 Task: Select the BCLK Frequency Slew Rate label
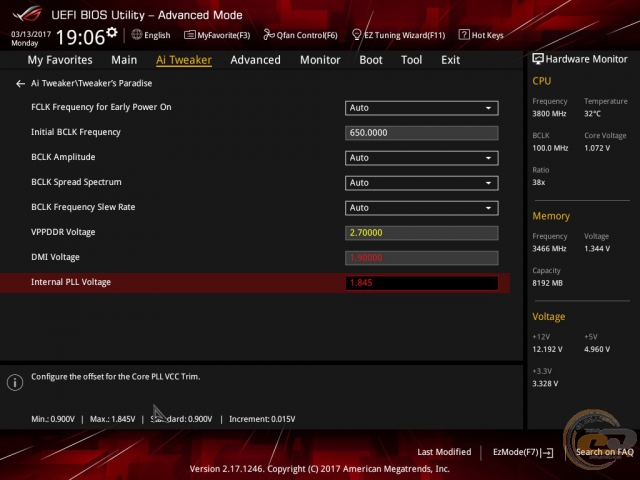pos(83,207)
